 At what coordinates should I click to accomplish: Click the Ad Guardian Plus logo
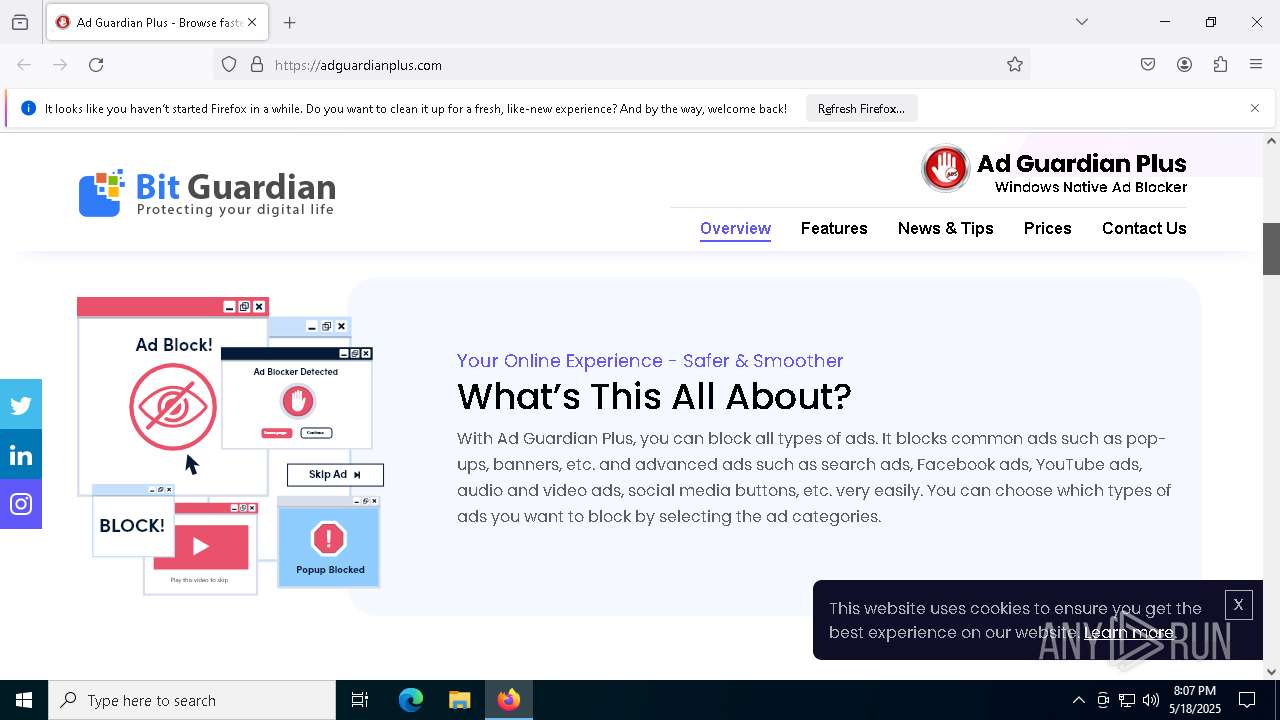pos(1054,169)
